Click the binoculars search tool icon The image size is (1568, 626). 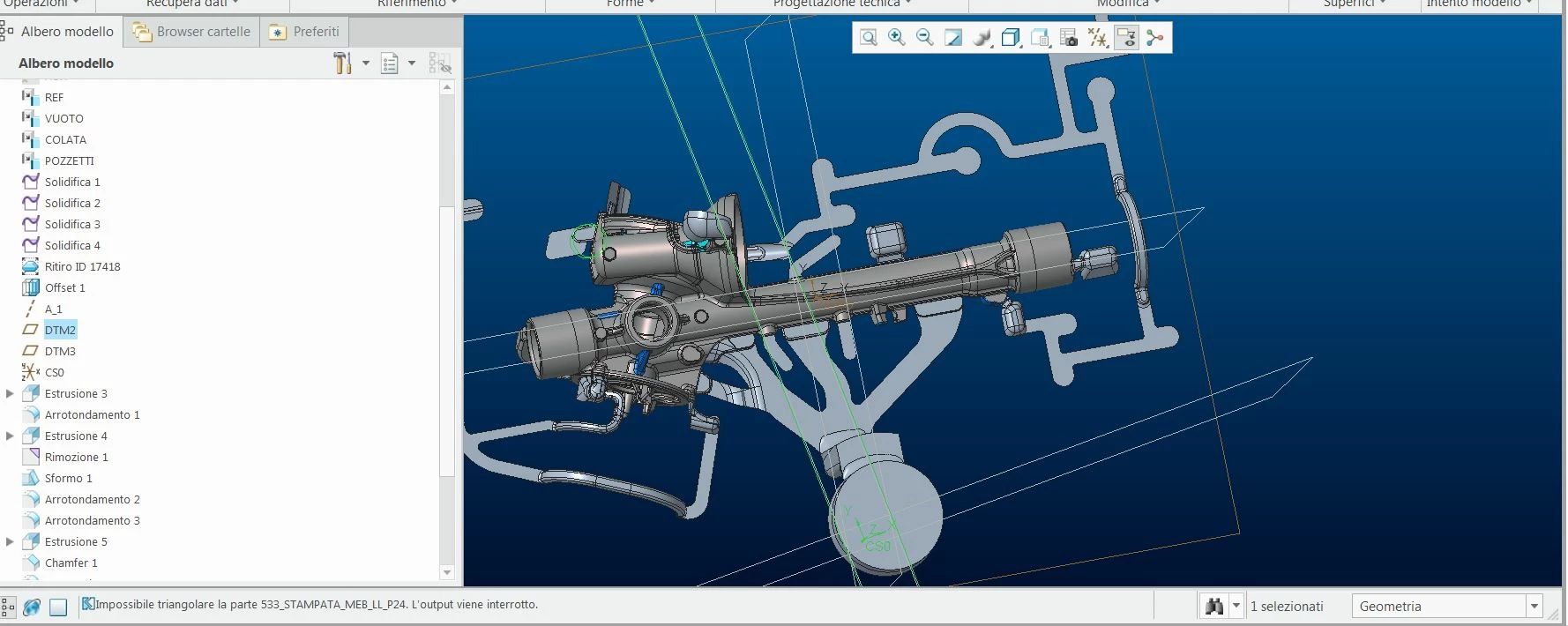[1214, 606]
